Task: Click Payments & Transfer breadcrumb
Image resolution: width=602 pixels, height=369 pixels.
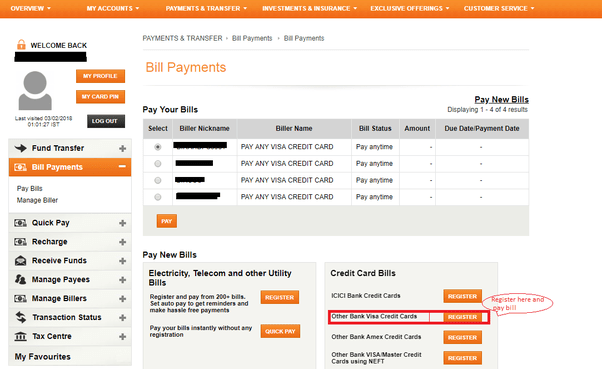Action: point(182,38)
